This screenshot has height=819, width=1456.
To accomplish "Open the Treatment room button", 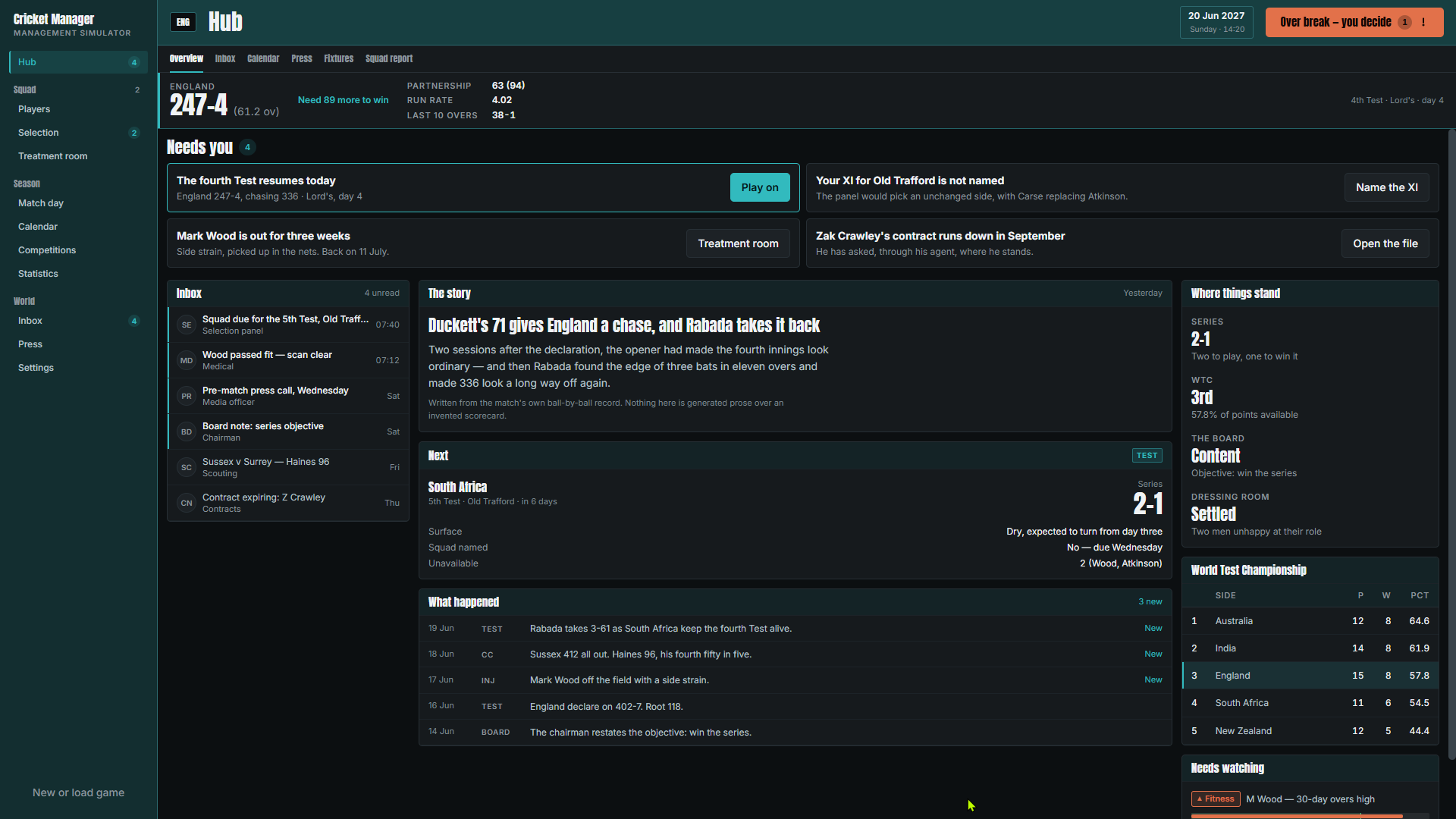I will (738, 243).
